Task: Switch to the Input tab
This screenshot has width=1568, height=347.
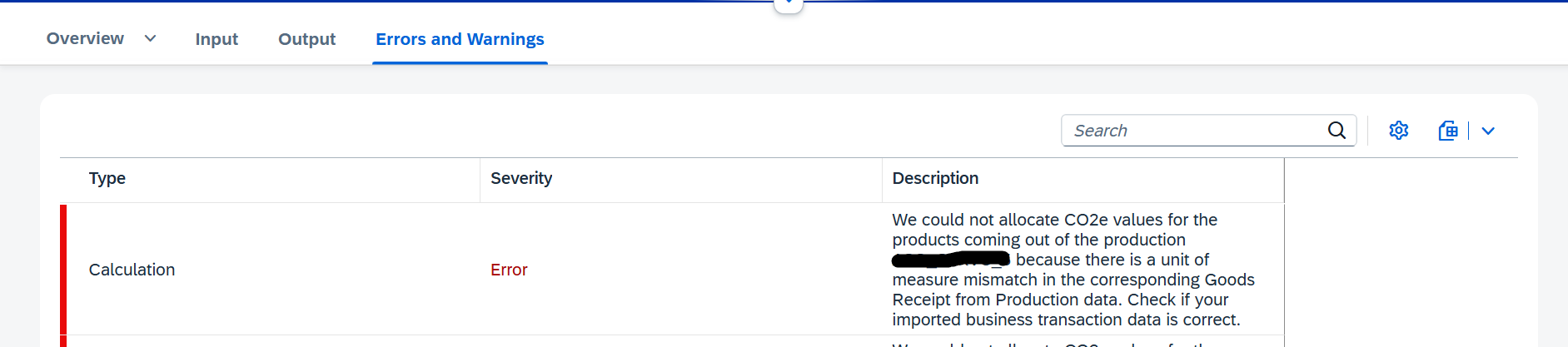Action: [x=217, y=39]
